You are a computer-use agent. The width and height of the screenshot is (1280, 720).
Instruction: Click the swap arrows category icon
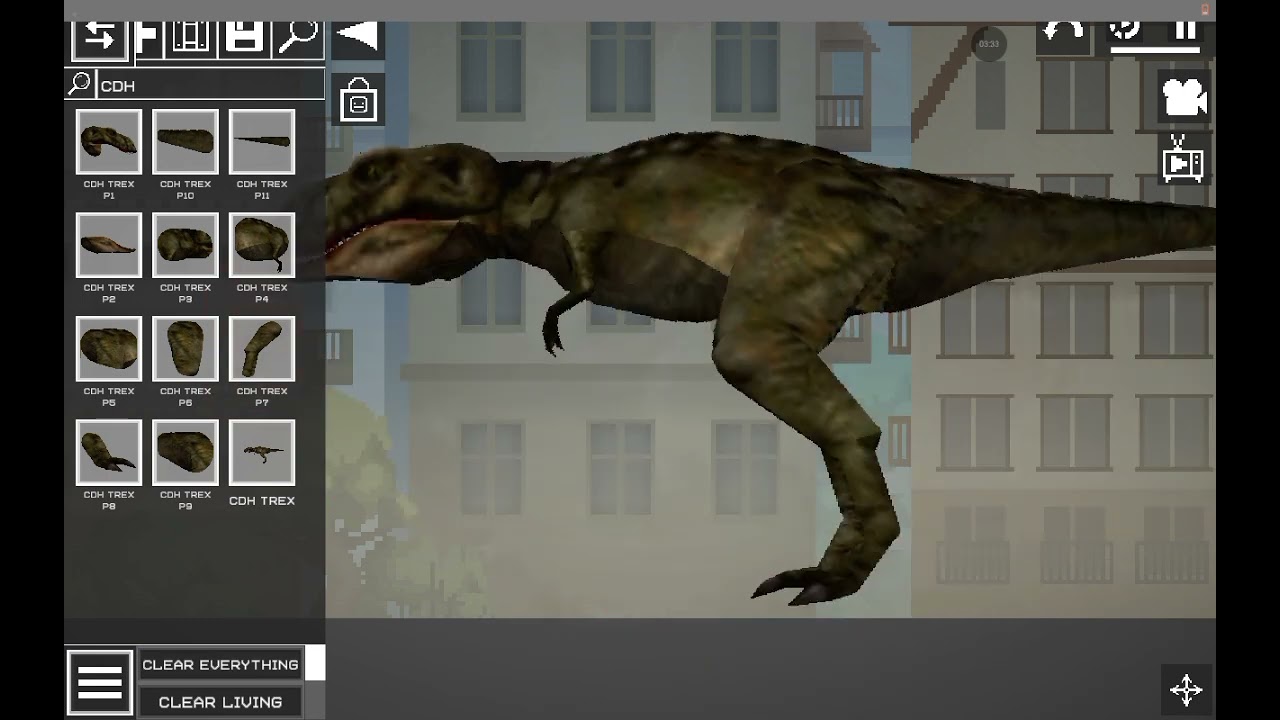click(x=100, y=38)
